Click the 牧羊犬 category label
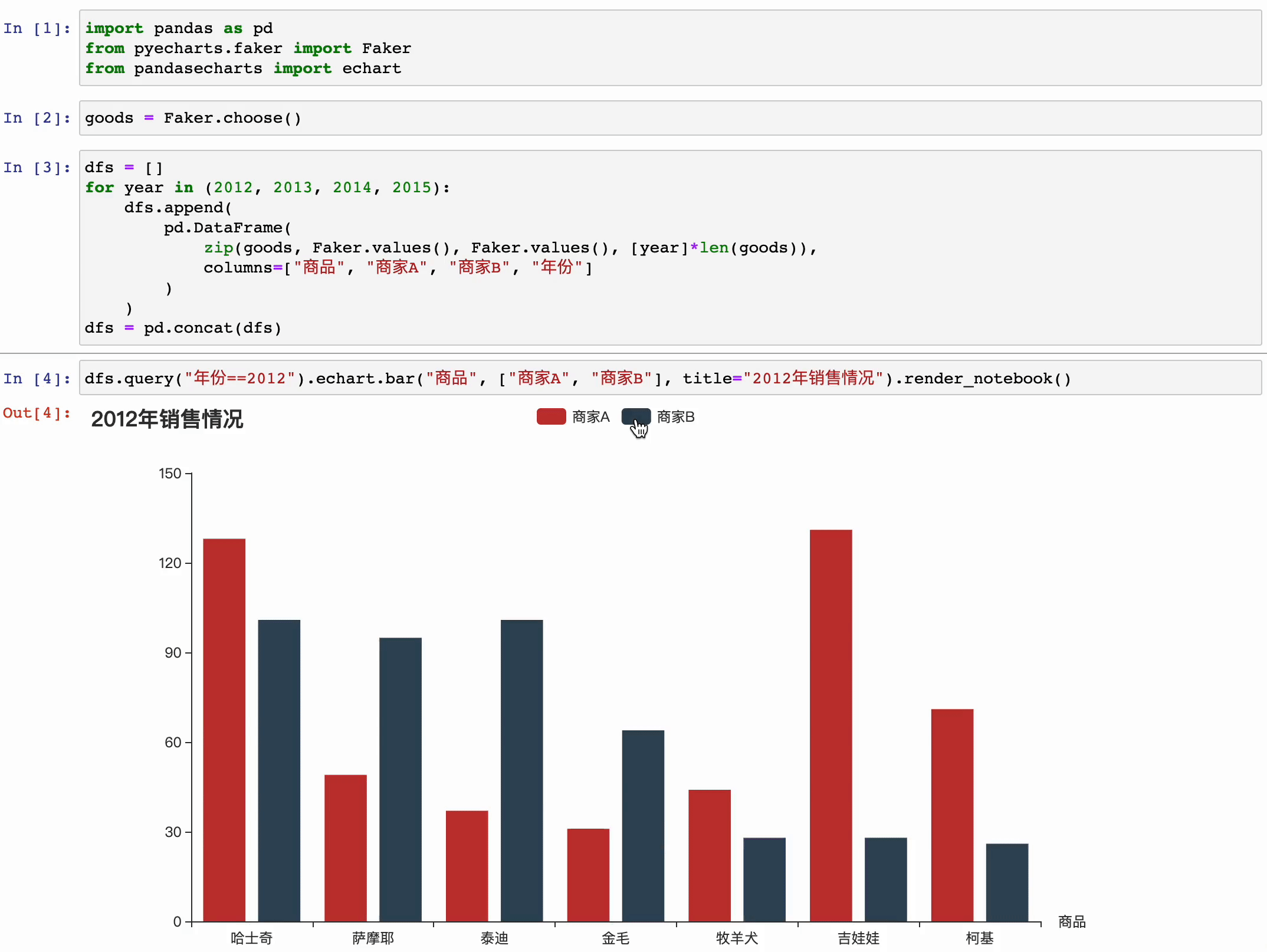This screenshot has width=1267, height=952. pos(737,938)
